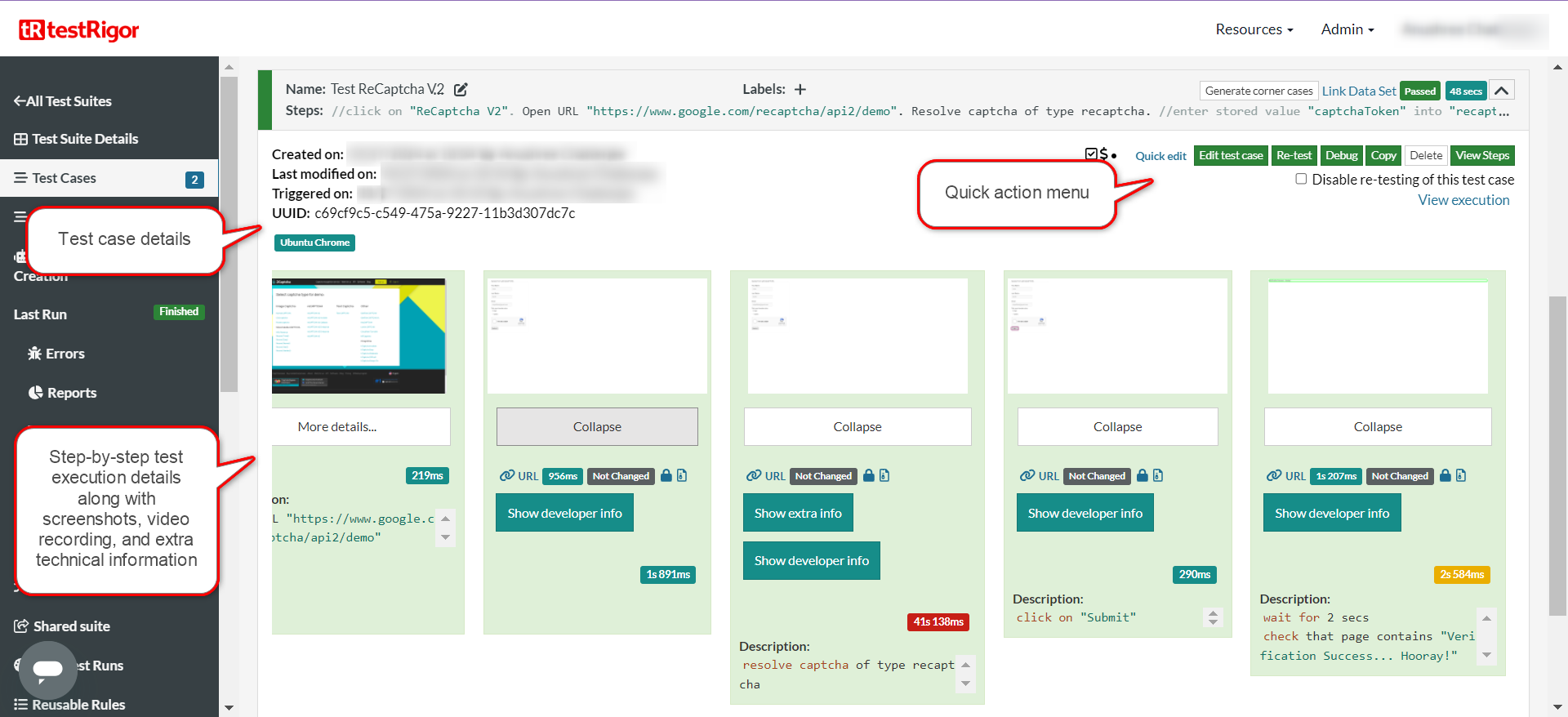The height and width of the screenshot is (717, 1568).
Task: Toggle the checked box next to dollar sign
Action: (1091, 154)
